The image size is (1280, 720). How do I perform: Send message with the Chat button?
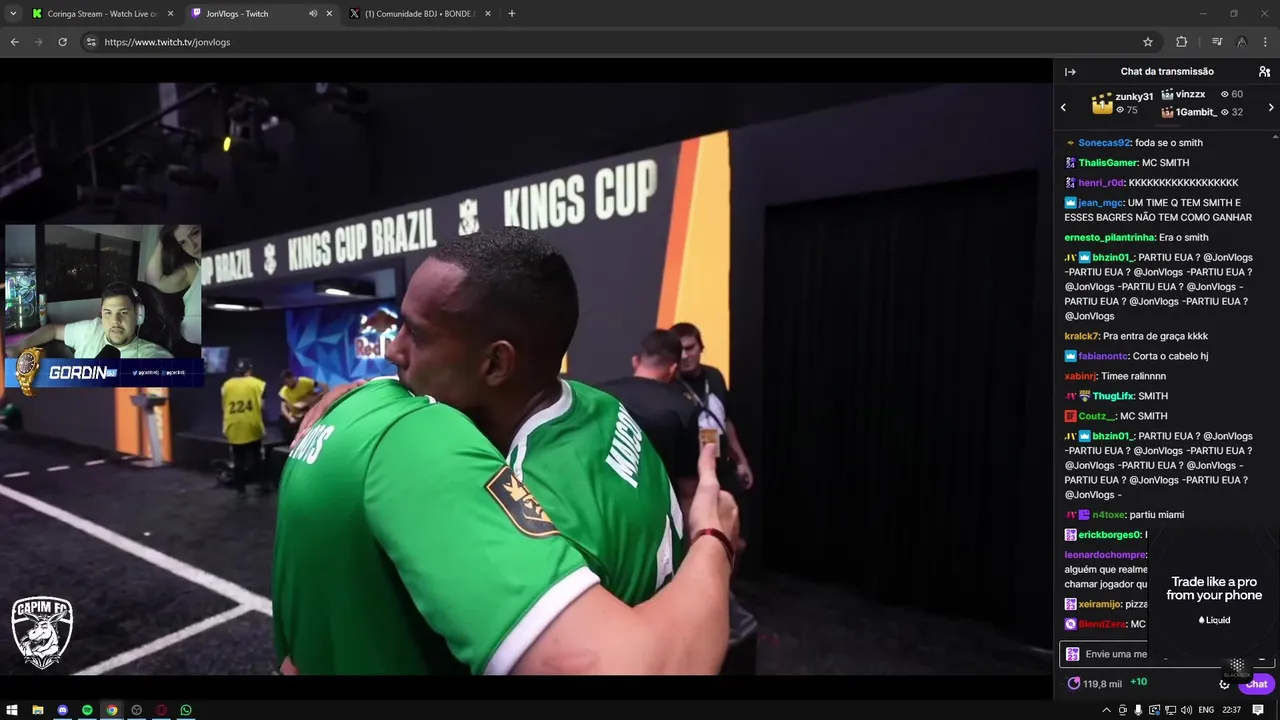[x=1257, y=684]
